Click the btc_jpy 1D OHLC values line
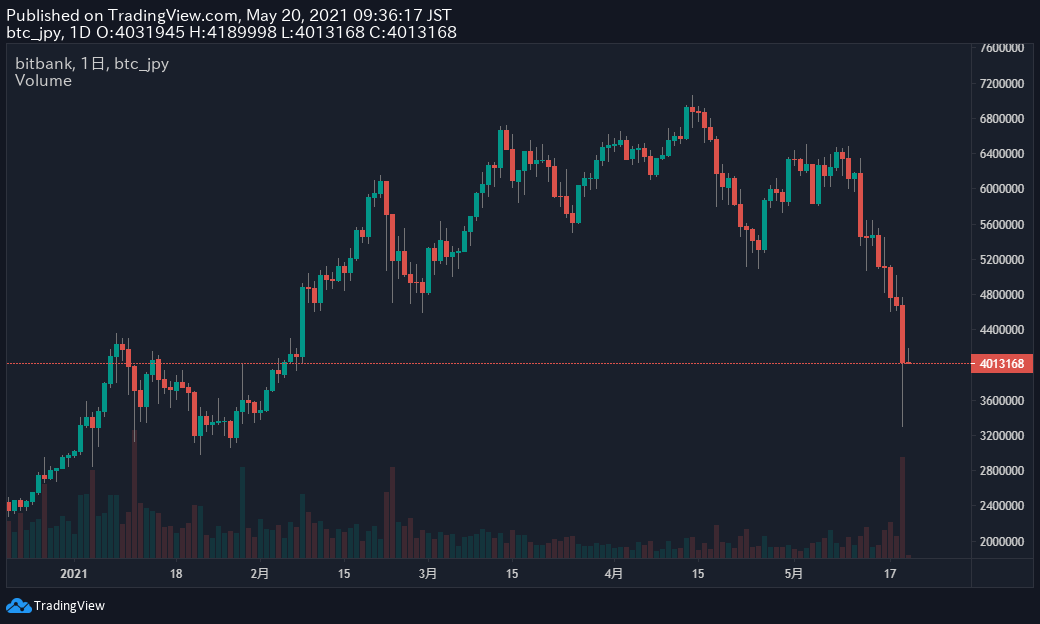1040x624 pixels. pyautogui.click(x=231, y=32)
